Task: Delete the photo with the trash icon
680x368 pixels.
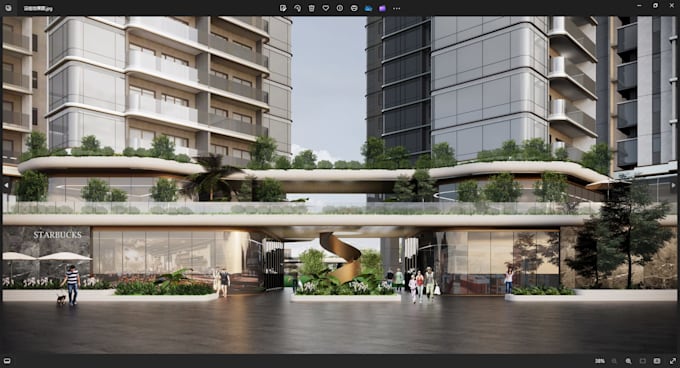Action: click(311, 8)
